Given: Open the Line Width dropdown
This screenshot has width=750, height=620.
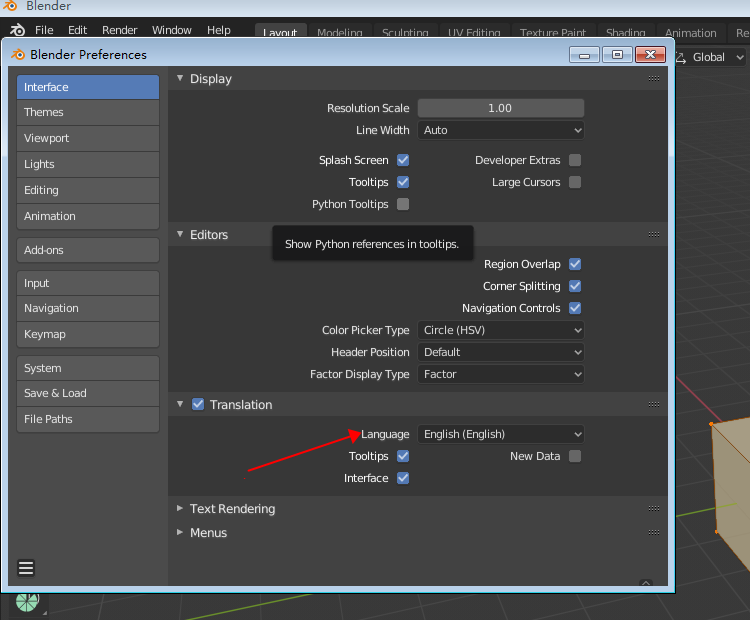Looking at the screenshot, I should pyautogui.click(x=501, y=130).
